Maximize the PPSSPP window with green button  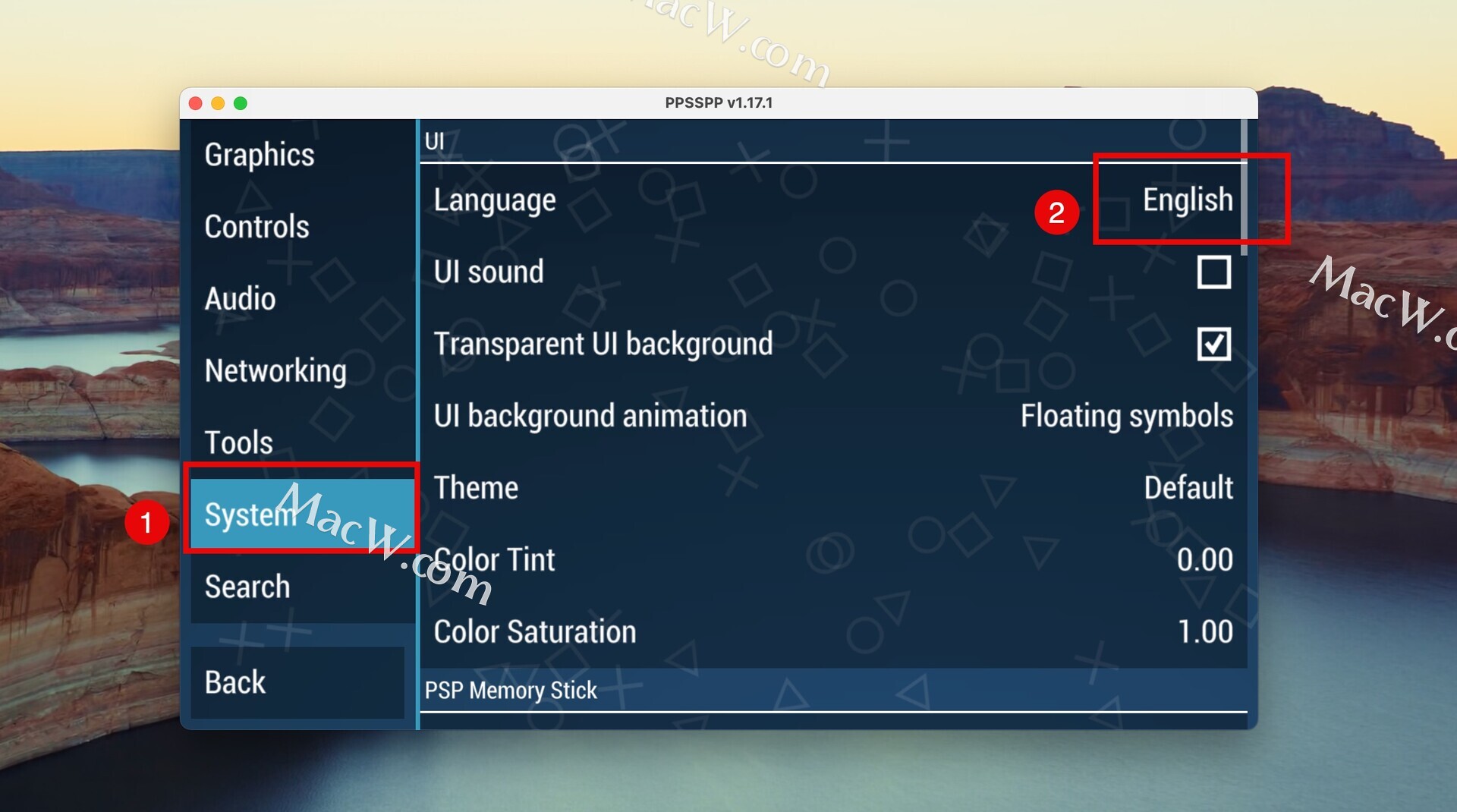(x=241, y=103)
